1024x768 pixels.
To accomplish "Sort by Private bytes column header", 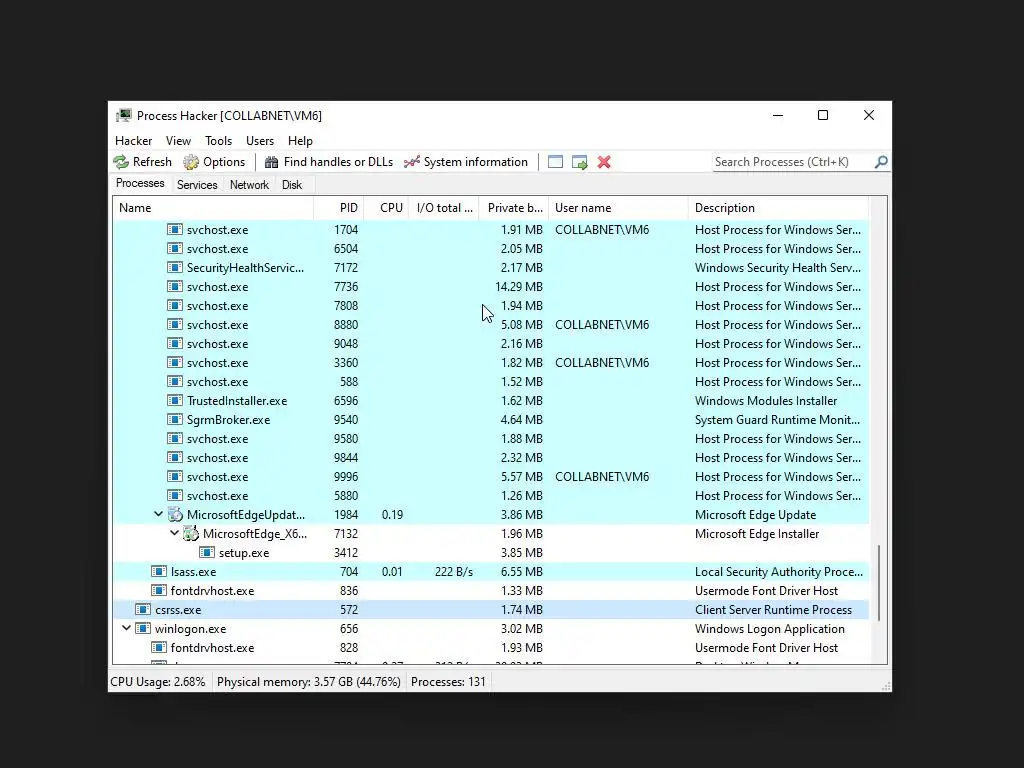I will (514, 208).
